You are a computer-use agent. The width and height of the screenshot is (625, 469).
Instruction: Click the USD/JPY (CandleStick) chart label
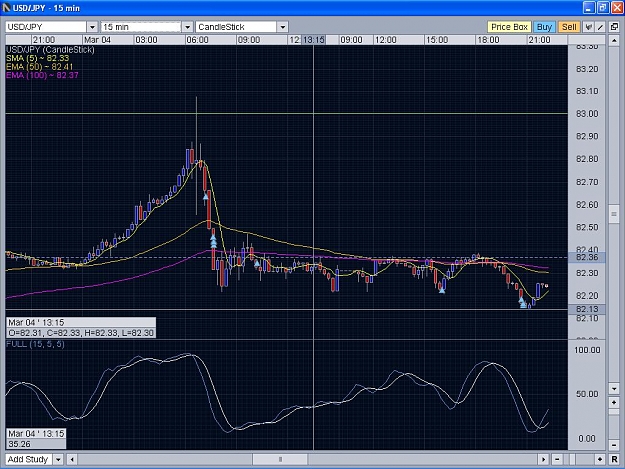click(x=50, y=49)
